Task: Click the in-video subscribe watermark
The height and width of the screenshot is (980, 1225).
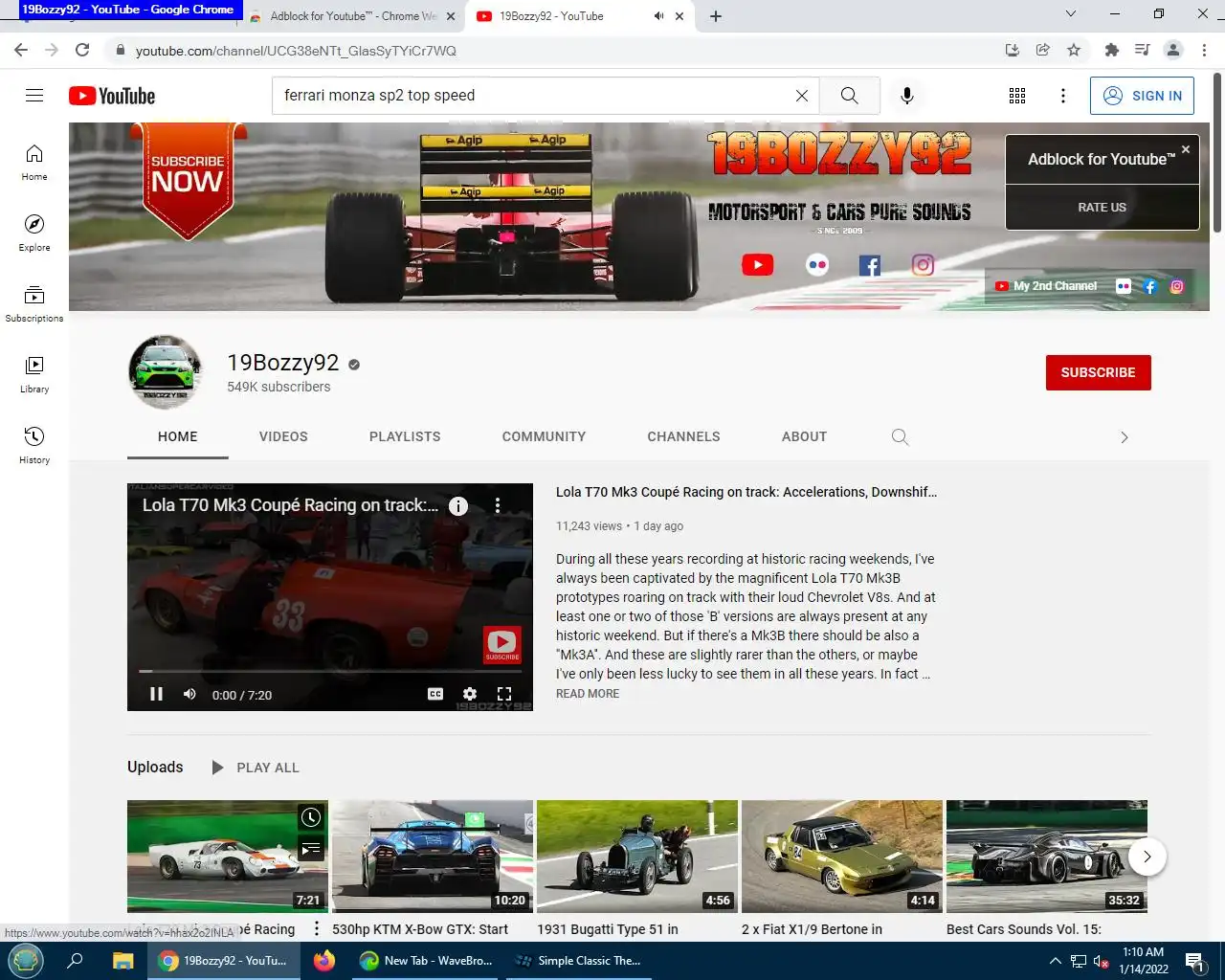Action: (502, 644)
